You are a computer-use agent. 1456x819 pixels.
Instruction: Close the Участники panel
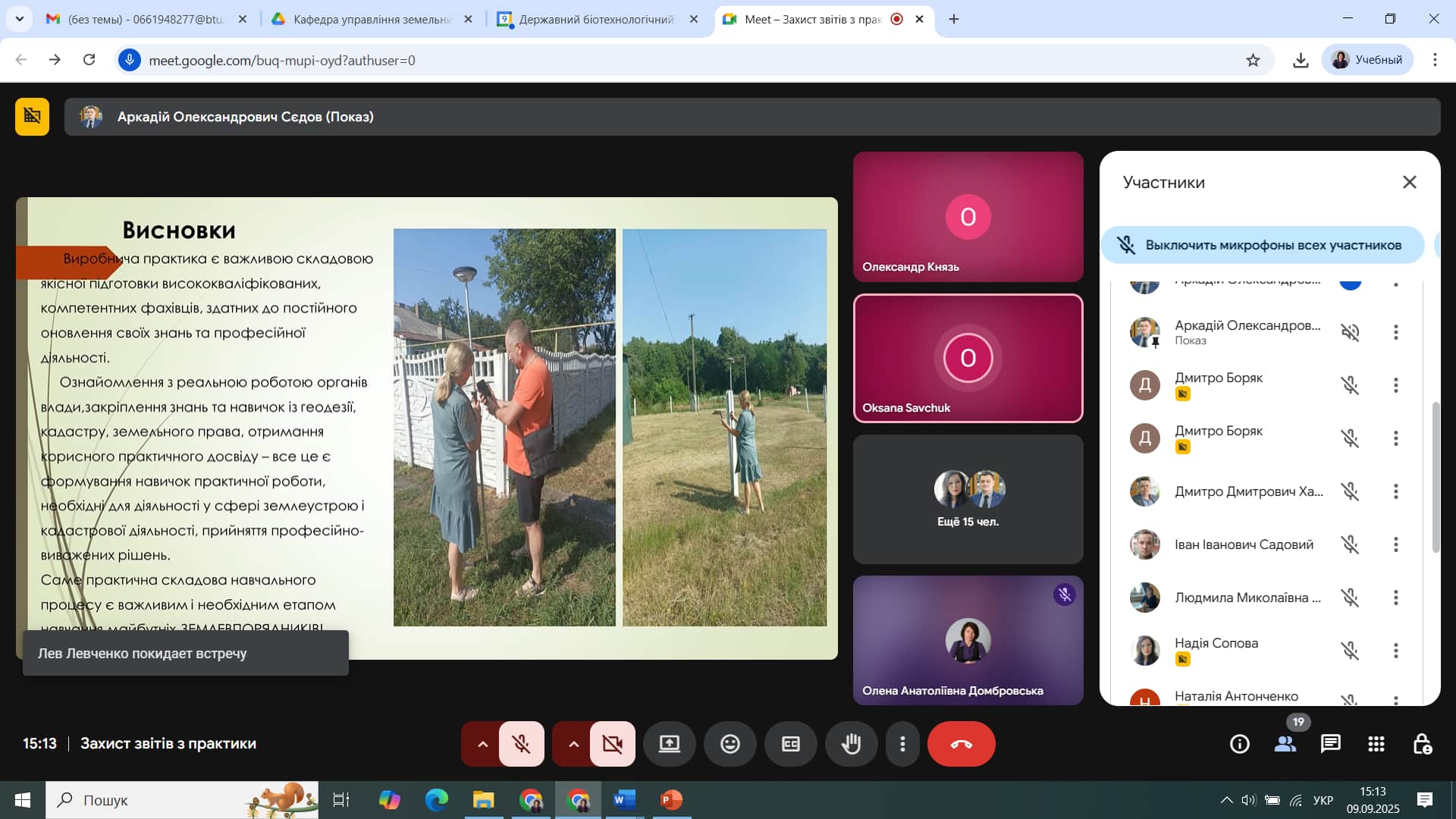point(1410,182)
